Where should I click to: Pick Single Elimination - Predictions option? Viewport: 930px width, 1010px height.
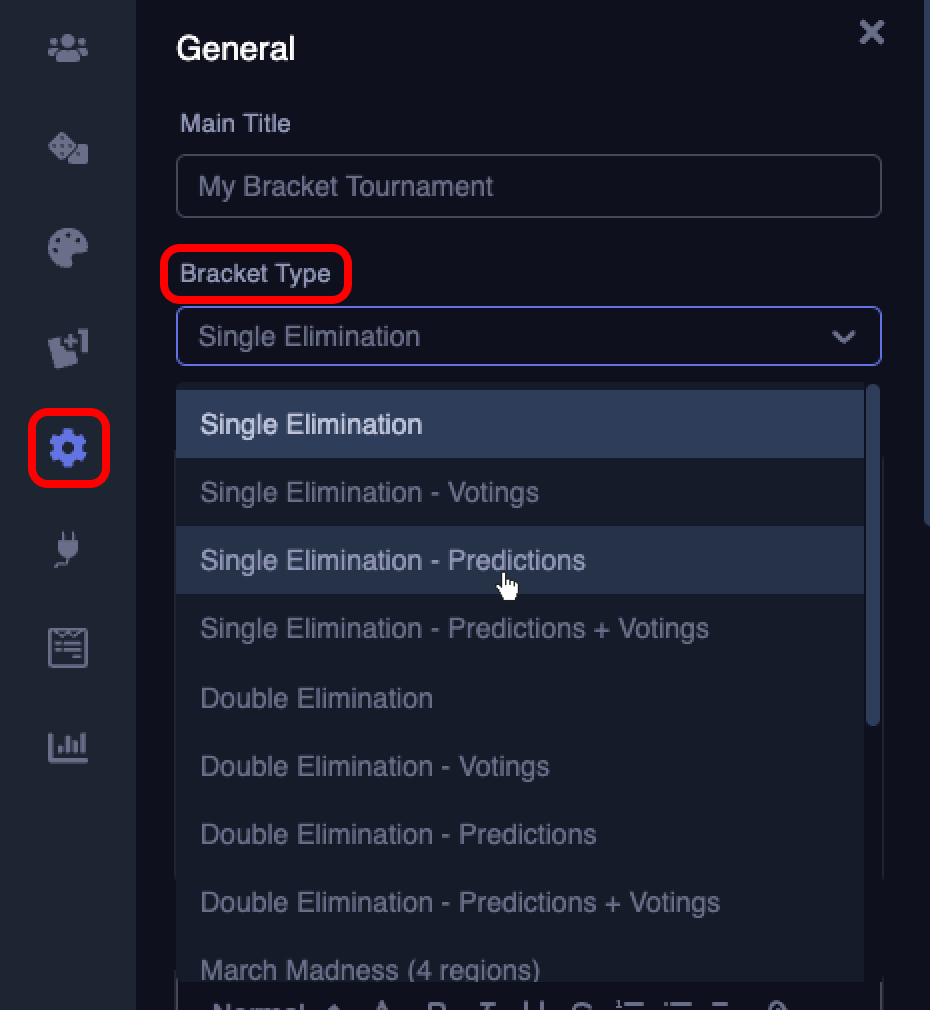pos(392,560)
